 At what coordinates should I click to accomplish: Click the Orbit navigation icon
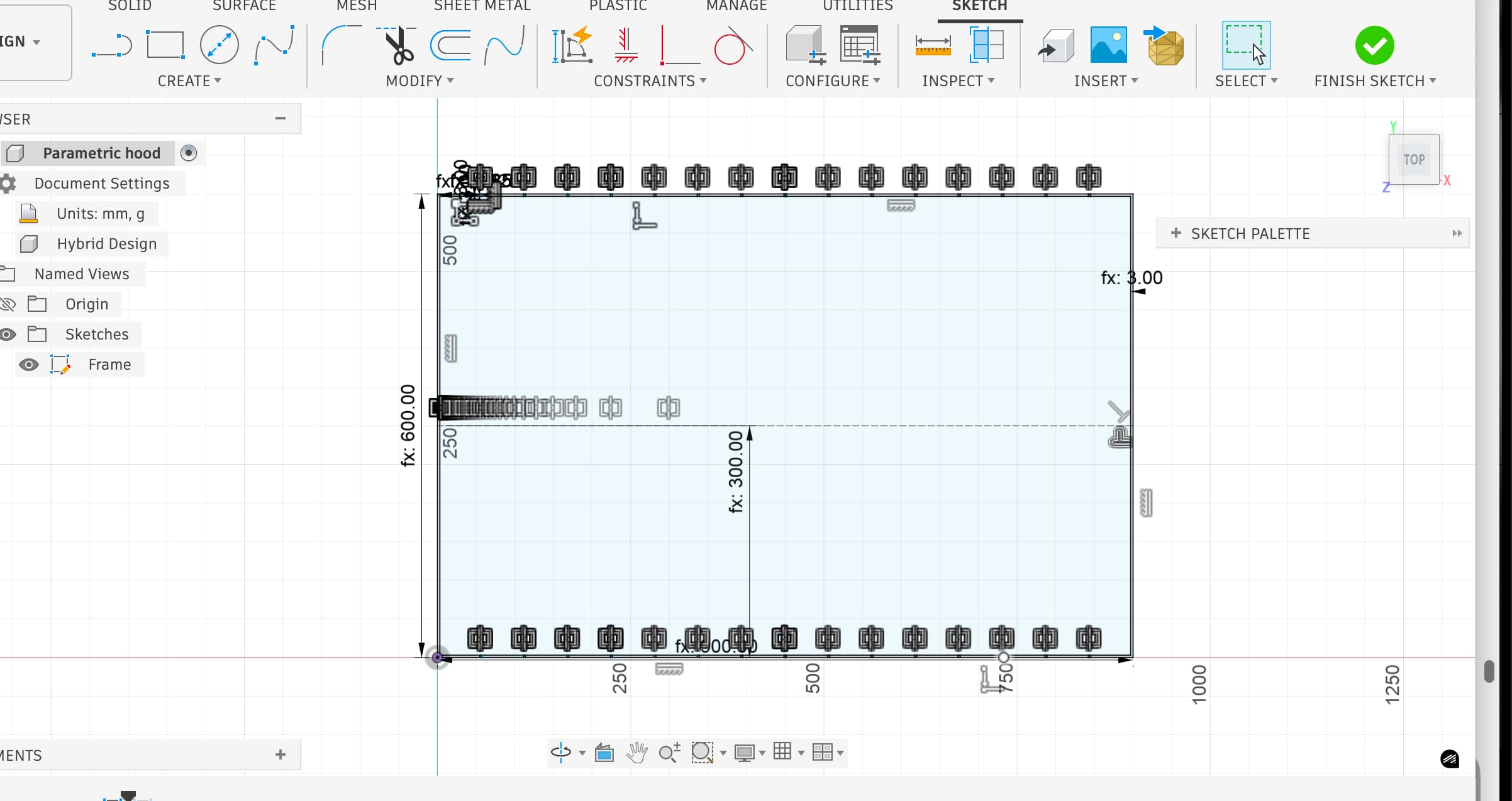(560, 752)
